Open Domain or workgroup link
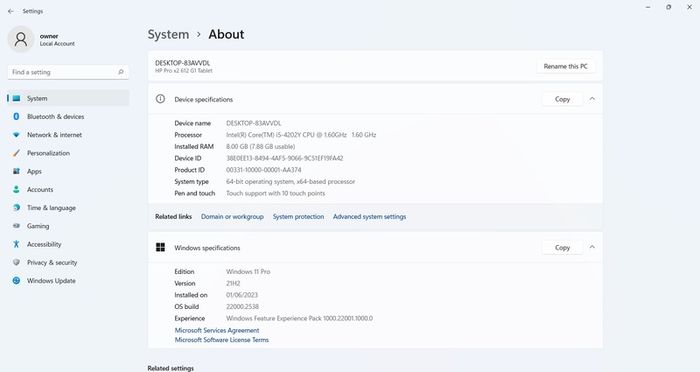Screen dimensions: 700x372 [x=232, y=217]
